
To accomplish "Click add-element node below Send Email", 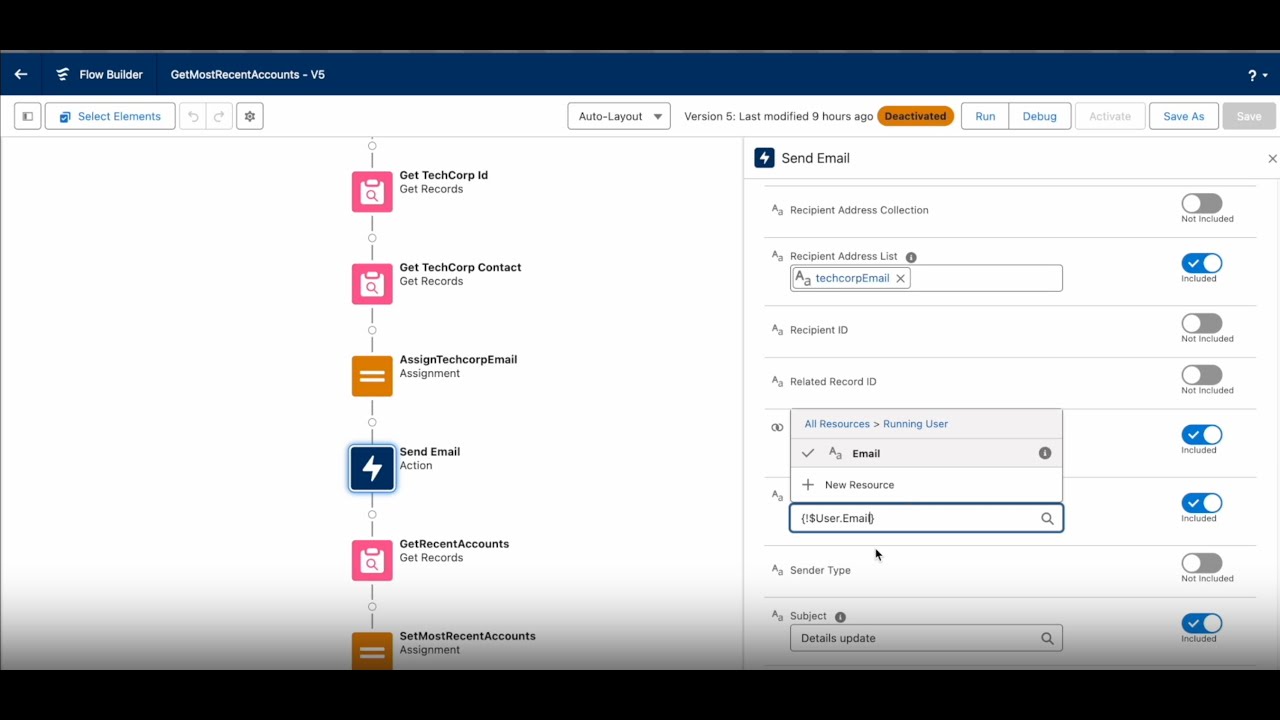I will coord(372,515).
